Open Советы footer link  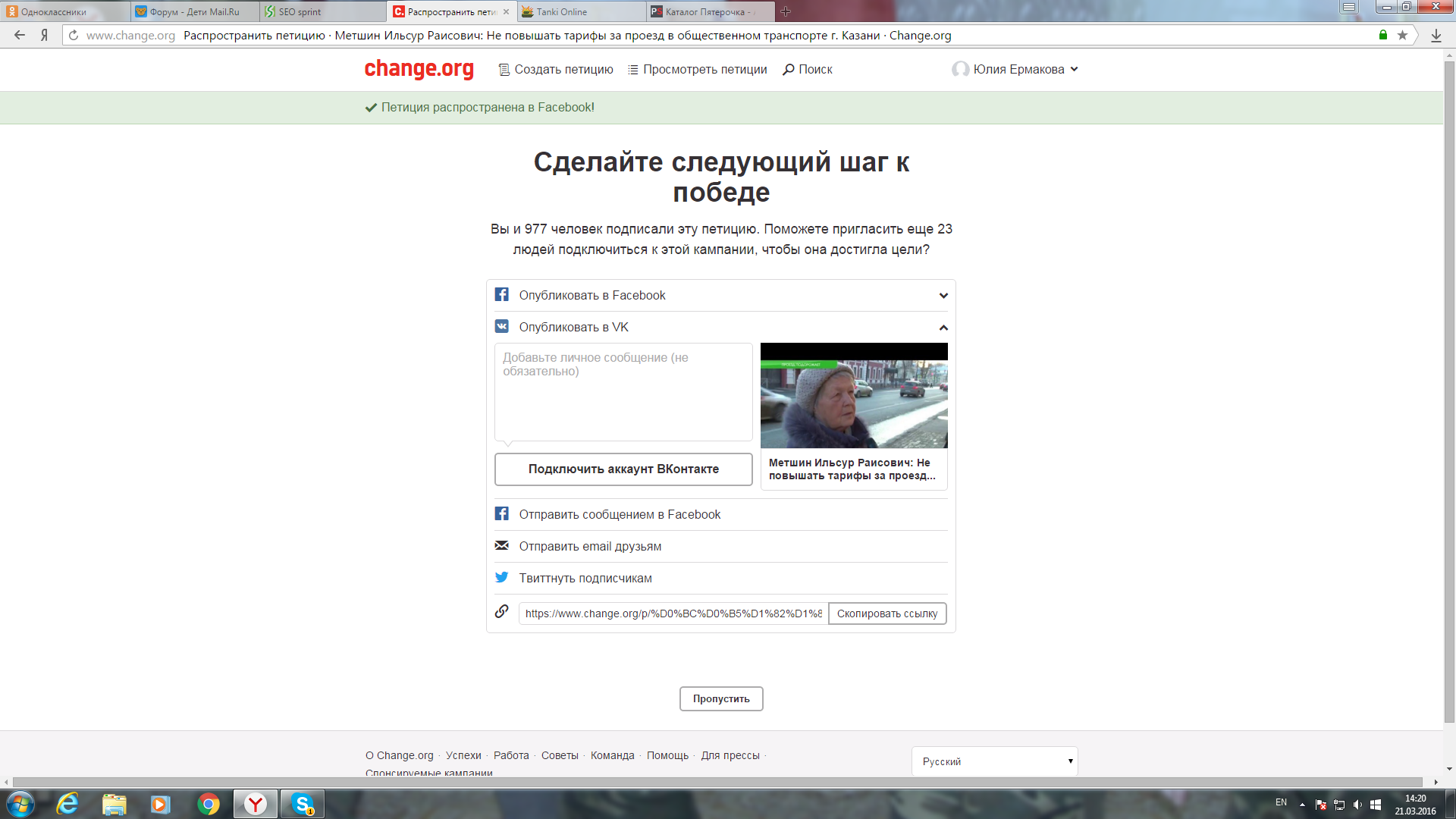(x=560, y=755)
